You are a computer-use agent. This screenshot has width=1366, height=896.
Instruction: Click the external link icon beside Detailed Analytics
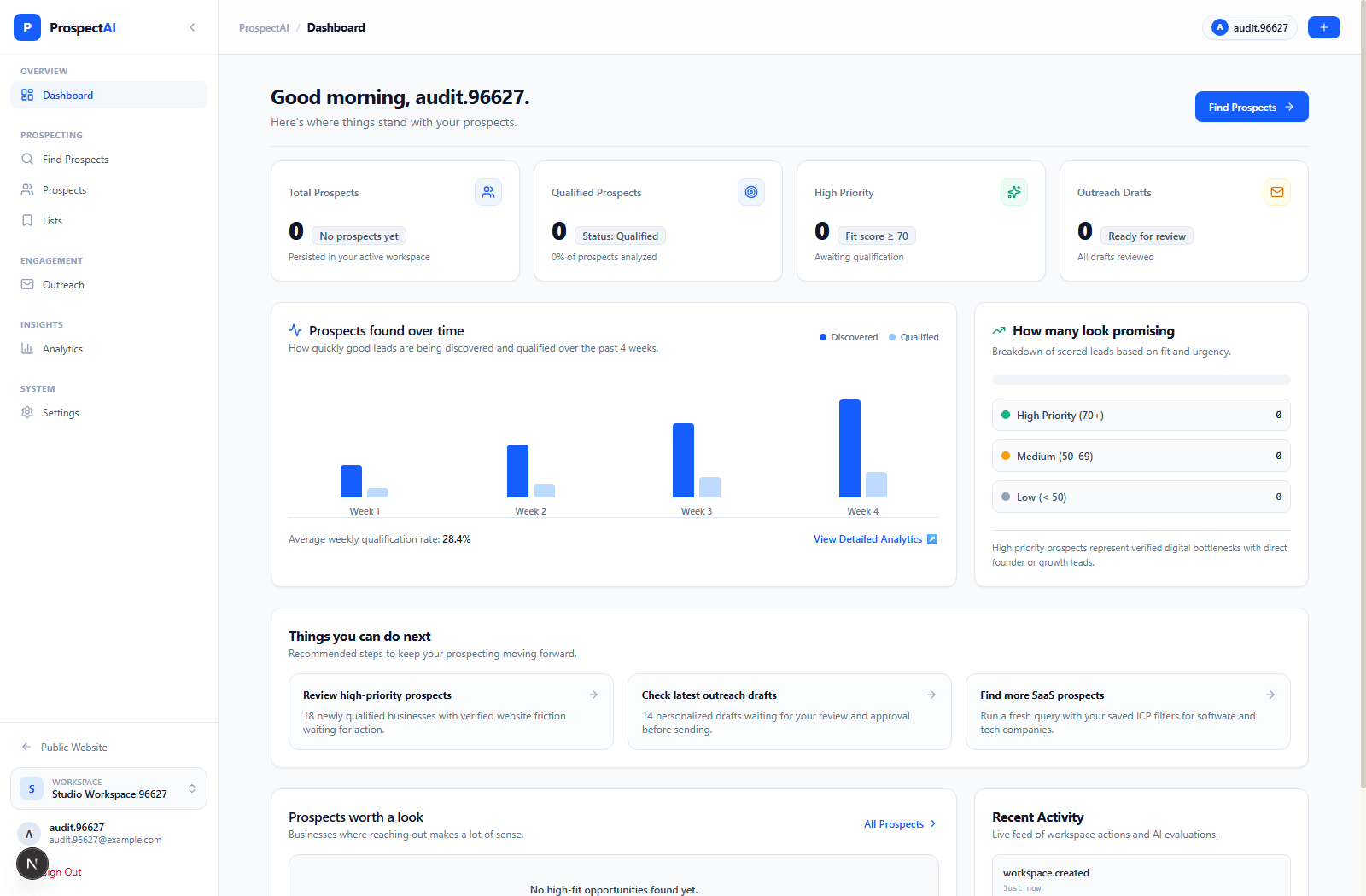pos(932,539)
